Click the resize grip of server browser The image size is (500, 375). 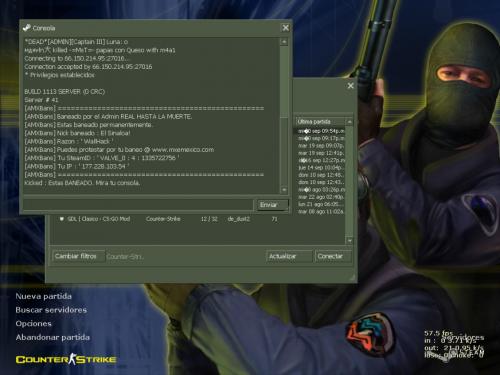pos(353,278)
